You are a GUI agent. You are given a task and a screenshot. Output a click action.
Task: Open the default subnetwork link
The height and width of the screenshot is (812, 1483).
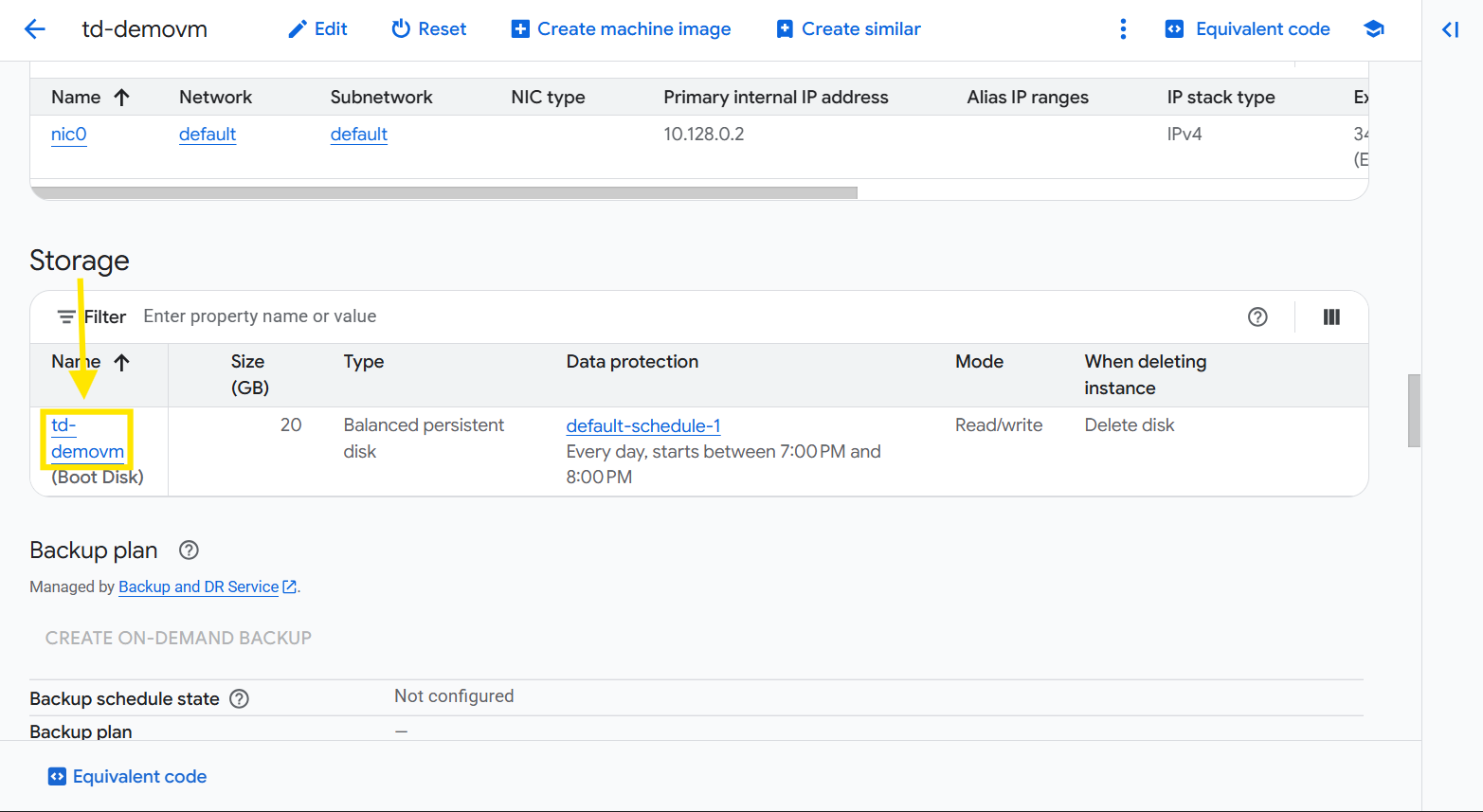point(358,135)
